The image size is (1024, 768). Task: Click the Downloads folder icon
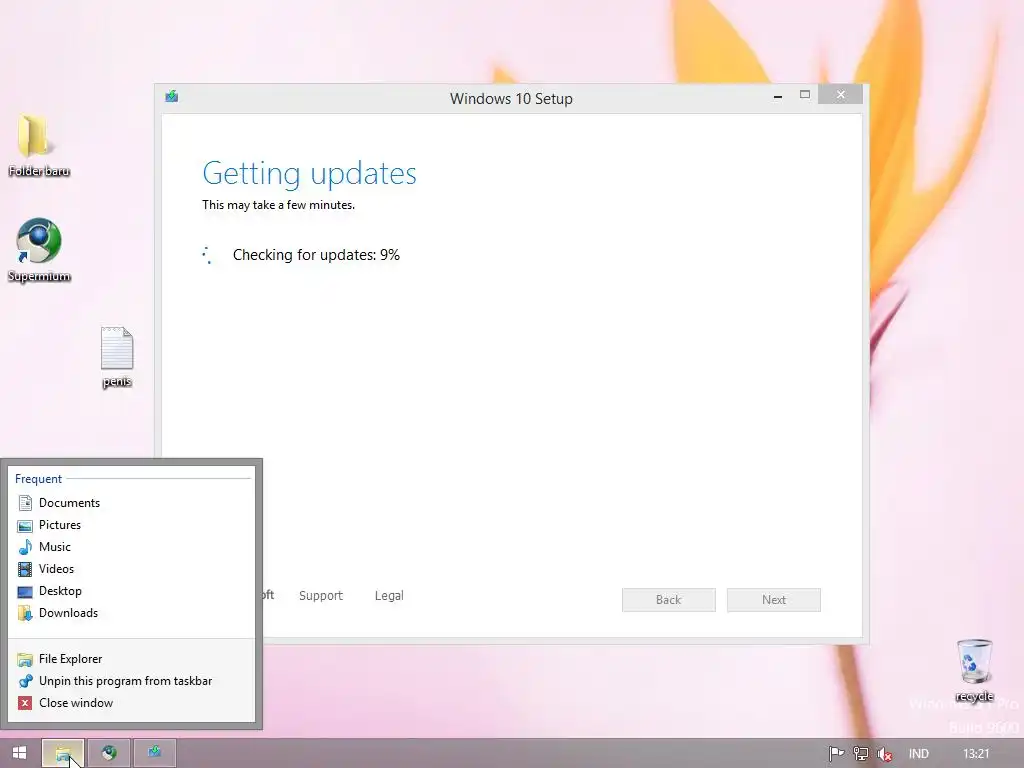coord(25,613)
